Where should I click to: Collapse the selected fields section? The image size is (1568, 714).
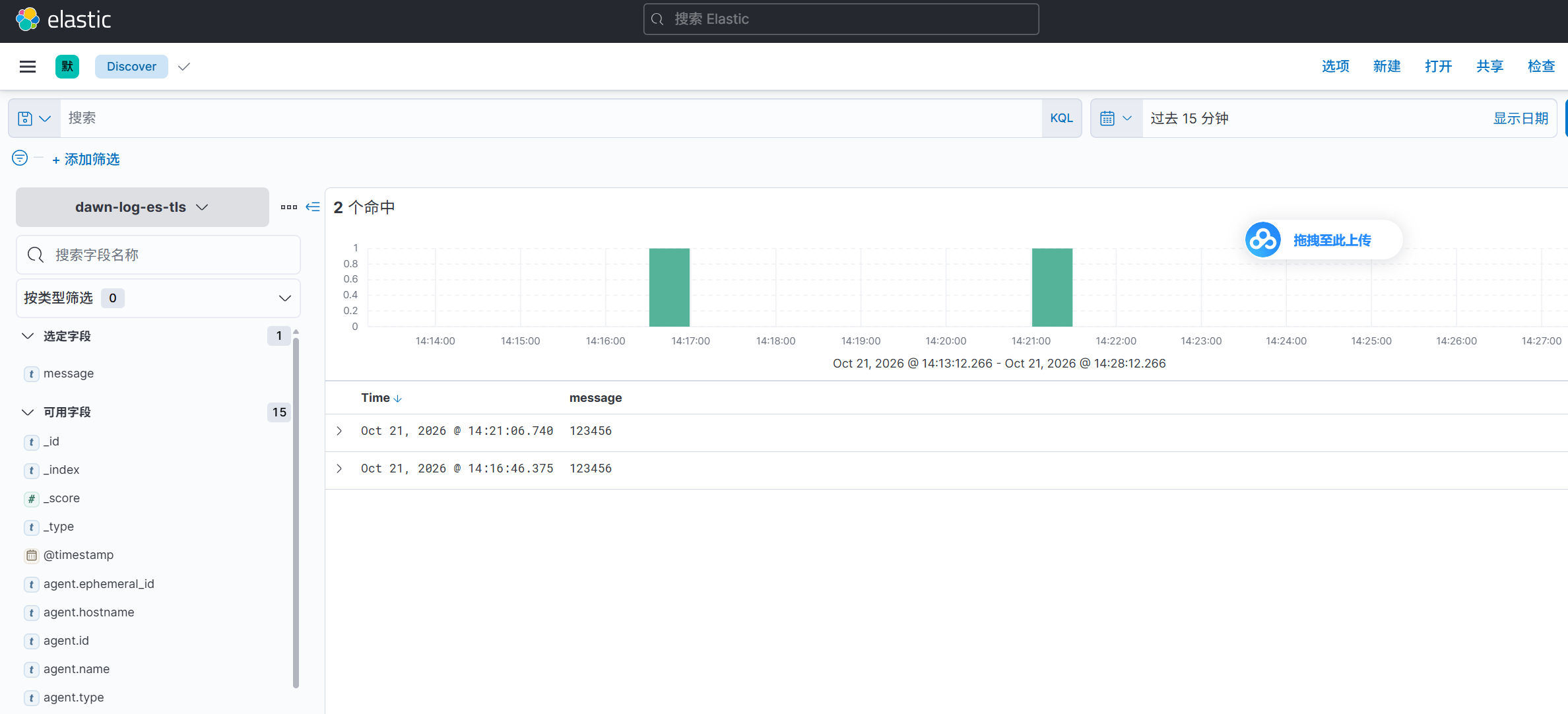[28, 336]
